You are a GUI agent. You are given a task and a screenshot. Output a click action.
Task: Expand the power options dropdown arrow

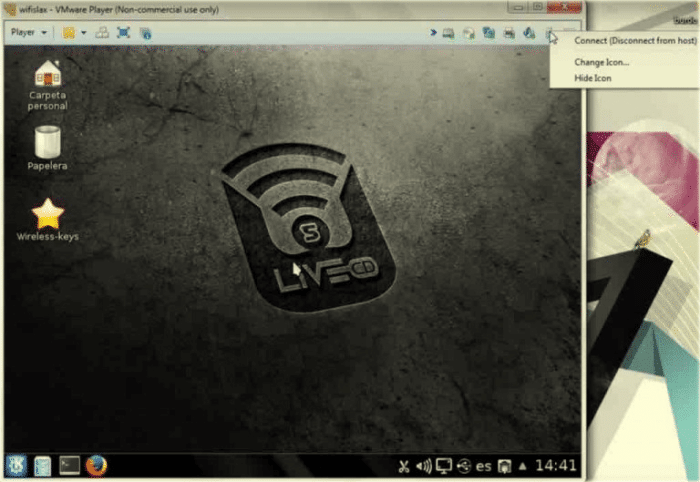coord(83,33)
